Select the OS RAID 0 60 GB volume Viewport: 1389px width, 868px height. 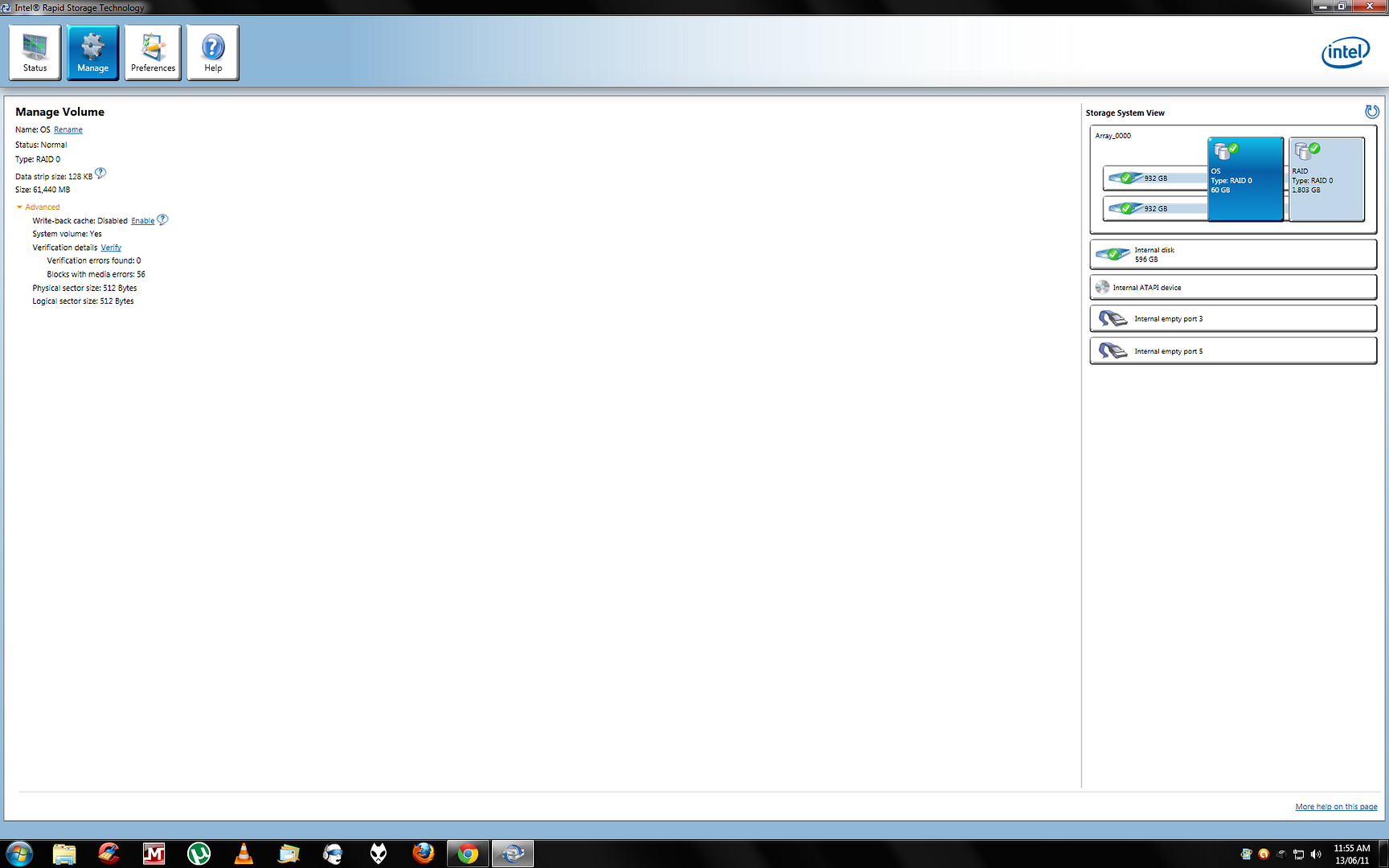(1245, 178)
